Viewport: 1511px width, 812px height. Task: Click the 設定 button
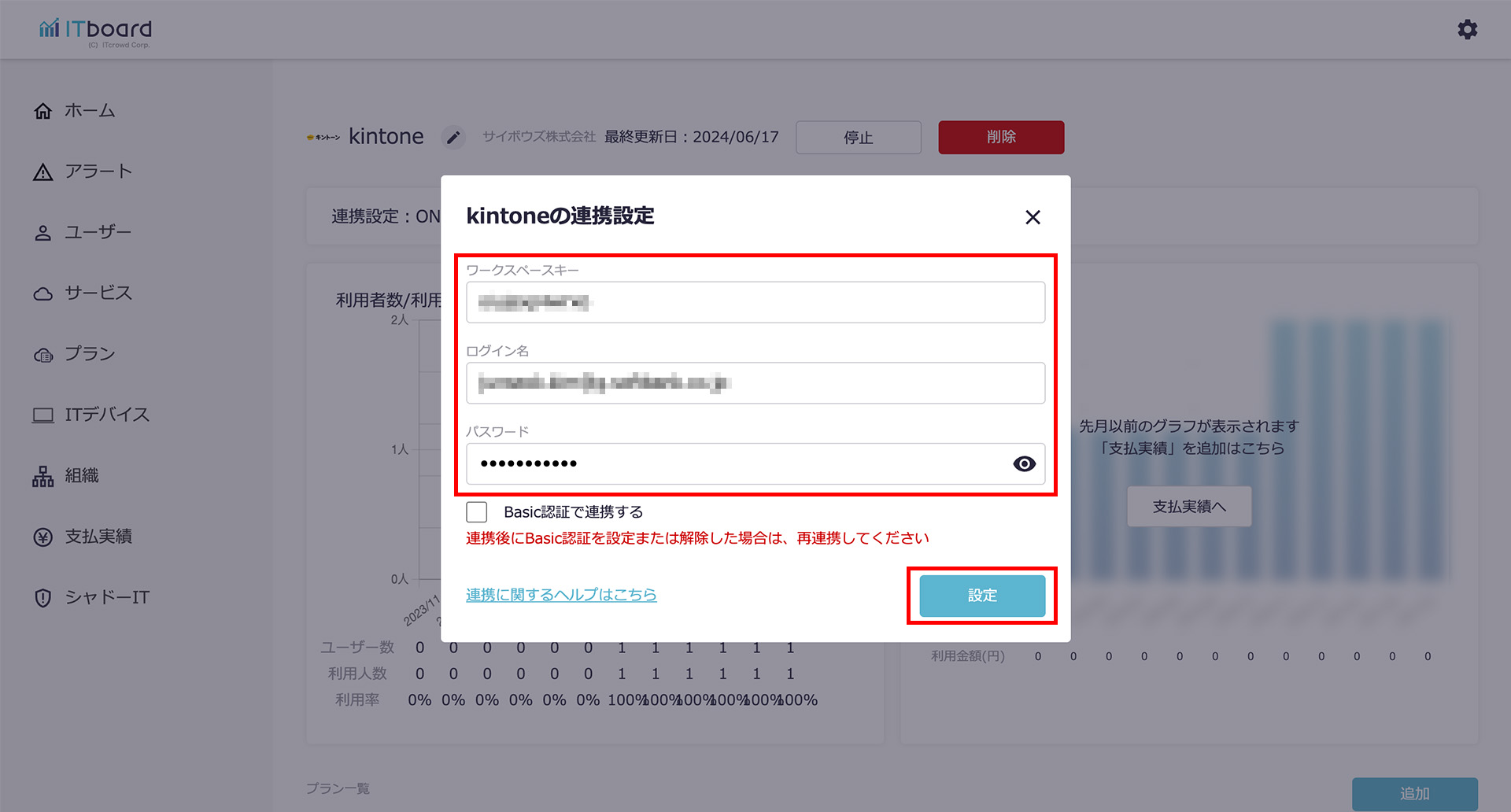click(x=982, y=596)
